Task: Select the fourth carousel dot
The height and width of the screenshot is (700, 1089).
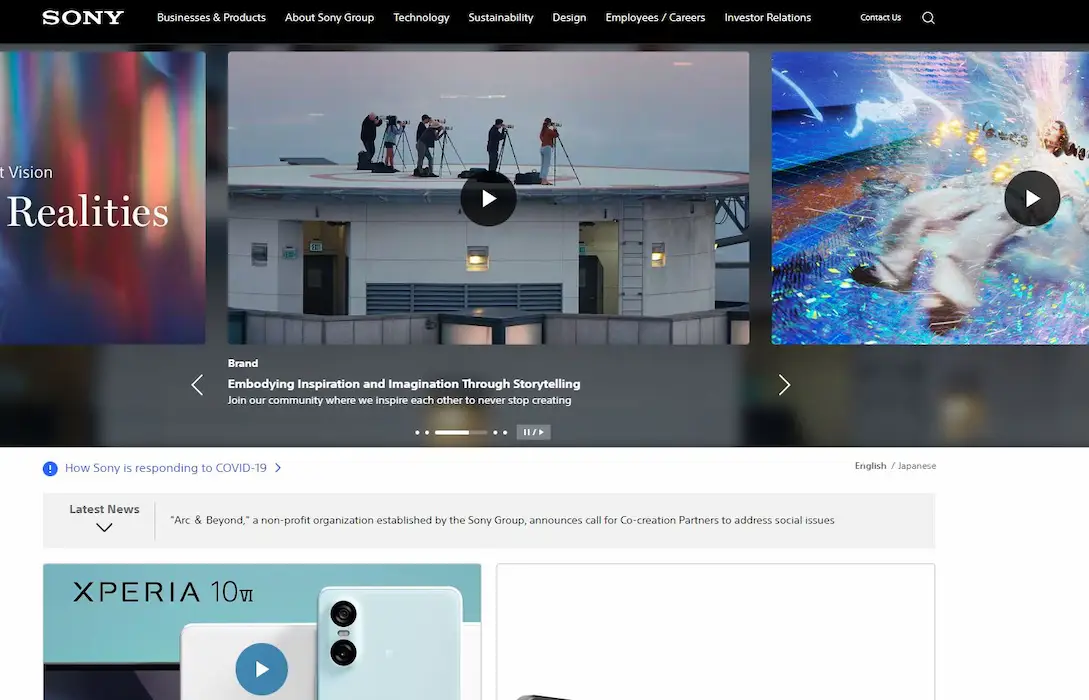Action: click(494, 432)
